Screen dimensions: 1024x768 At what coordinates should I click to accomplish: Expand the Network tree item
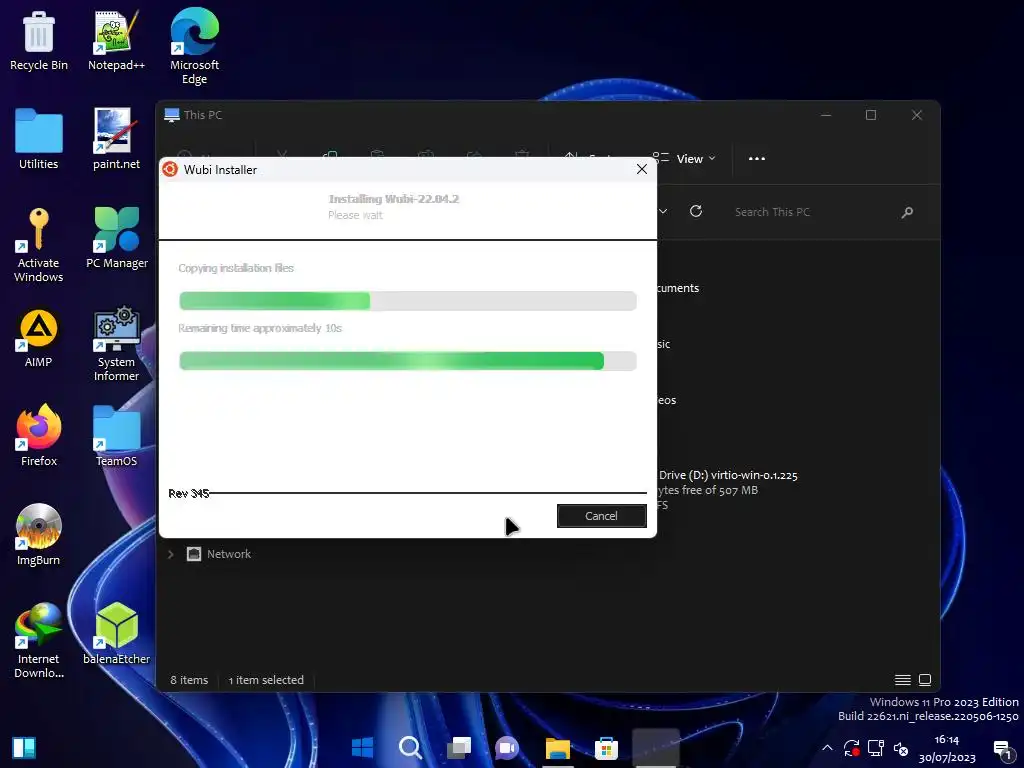(x=170, y=554)
